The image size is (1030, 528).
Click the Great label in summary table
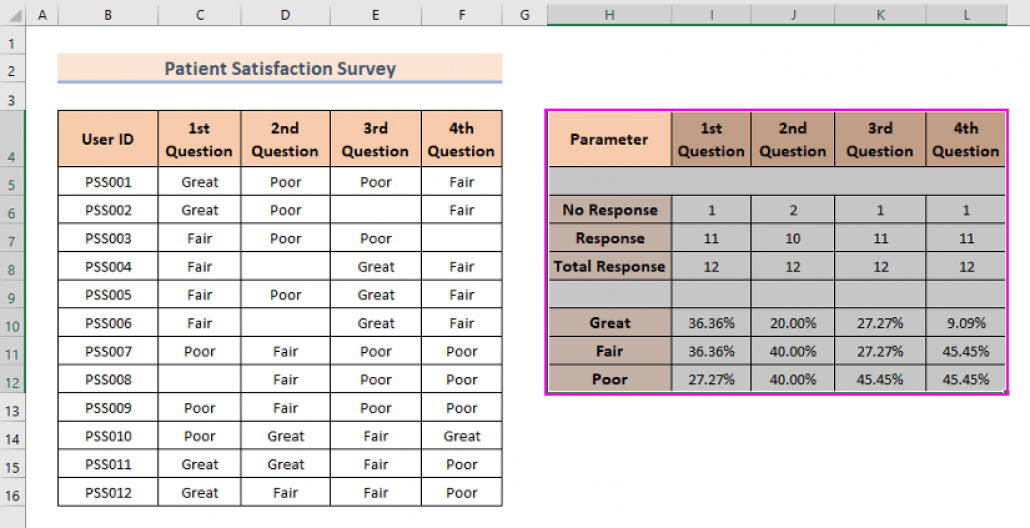(x=609, y=323)
